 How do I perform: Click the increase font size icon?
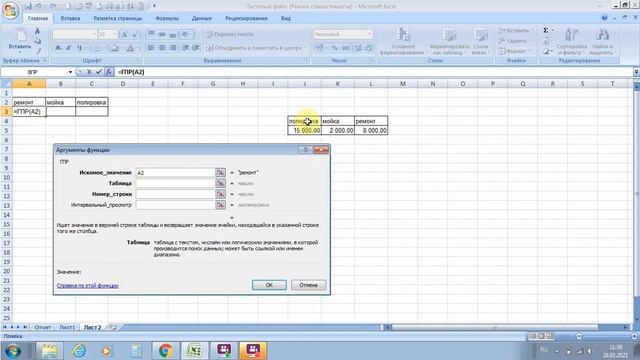coord(124,35)
